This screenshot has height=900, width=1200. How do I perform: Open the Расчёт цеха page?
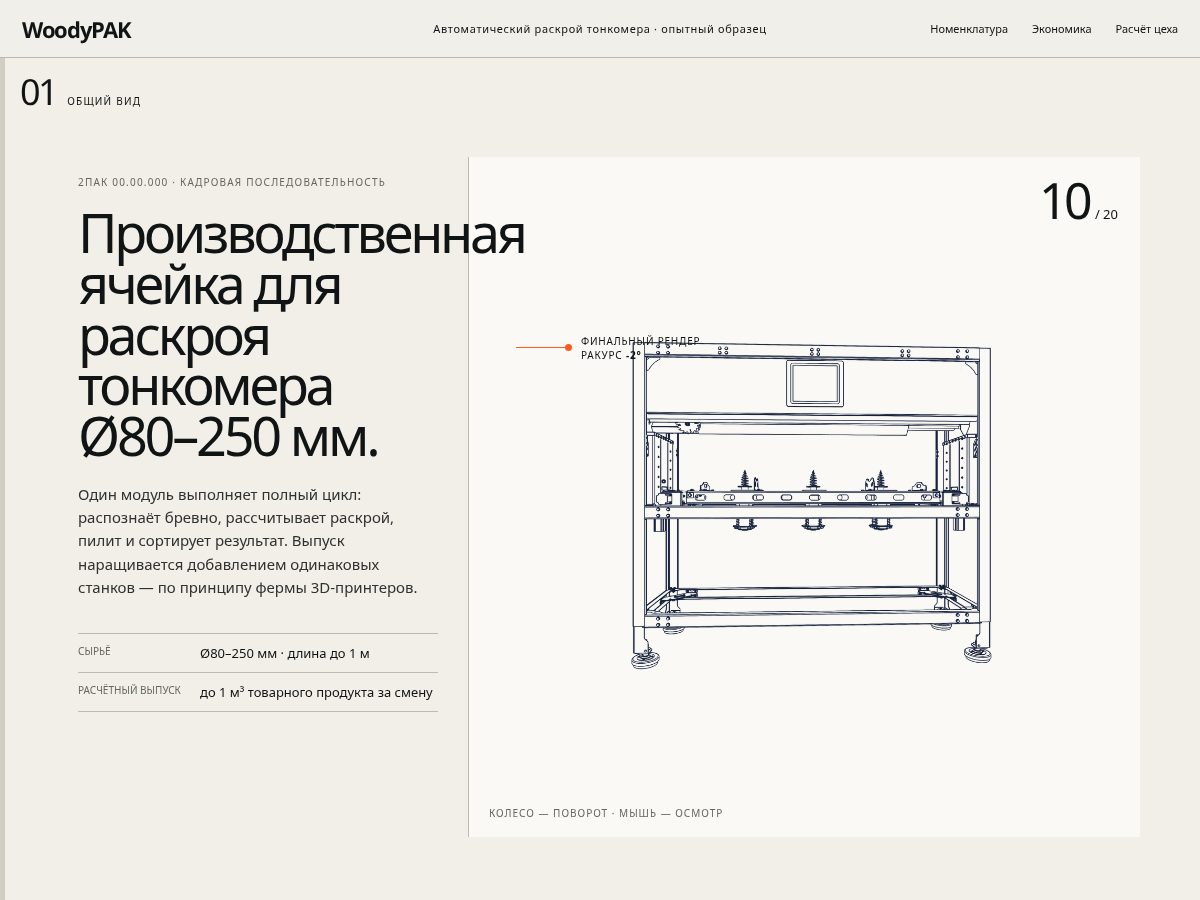click(x=1147, y=29)
